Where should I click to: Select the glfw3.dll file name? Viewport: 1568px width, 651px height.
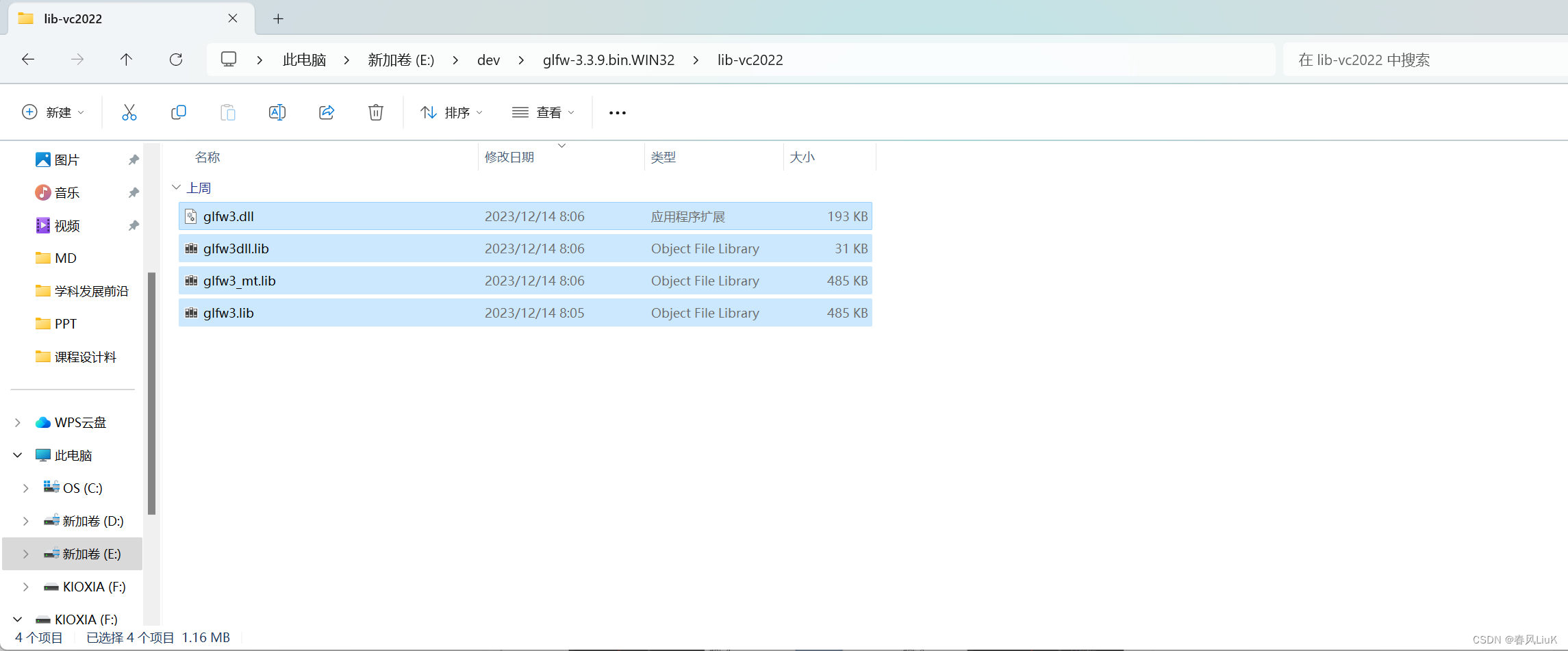pyautogui.click(x=229, y=216)
